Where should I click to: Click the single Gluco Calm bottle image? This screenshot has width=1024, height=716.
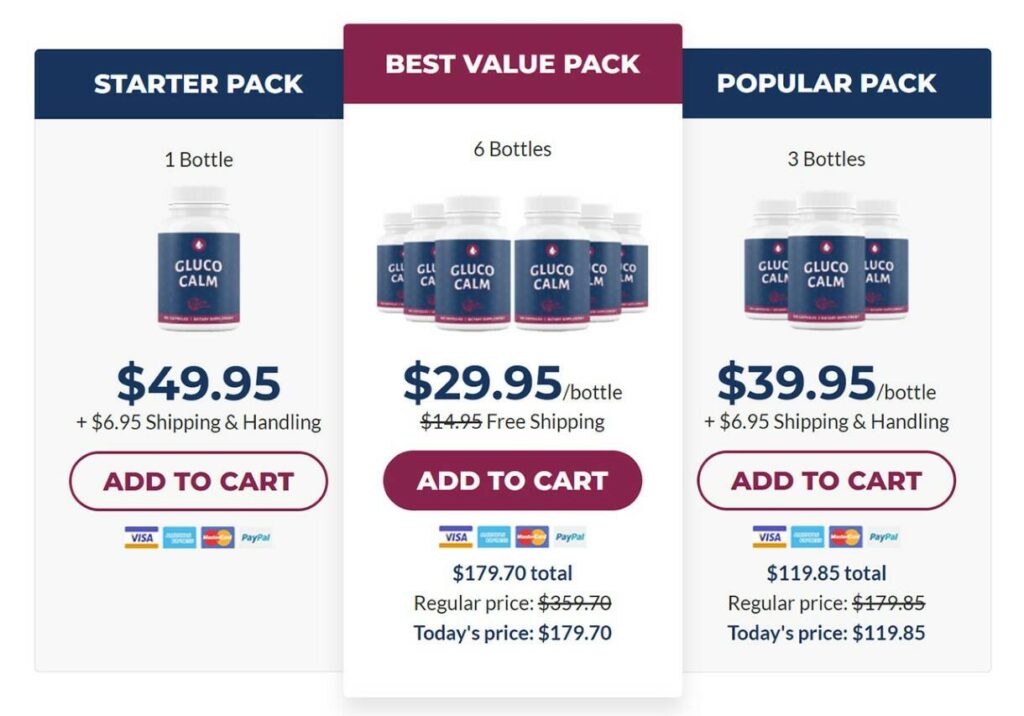198,258
